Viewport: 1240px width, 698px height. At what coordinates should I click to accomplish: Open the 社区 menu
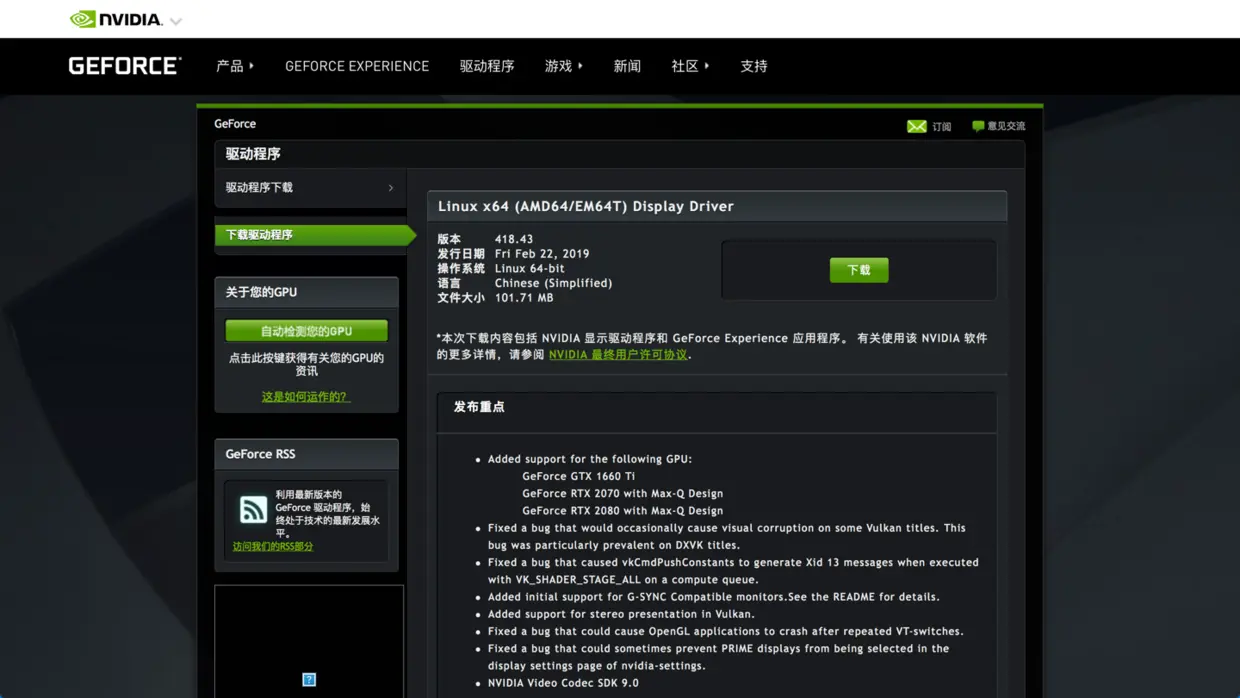(685, 66)
